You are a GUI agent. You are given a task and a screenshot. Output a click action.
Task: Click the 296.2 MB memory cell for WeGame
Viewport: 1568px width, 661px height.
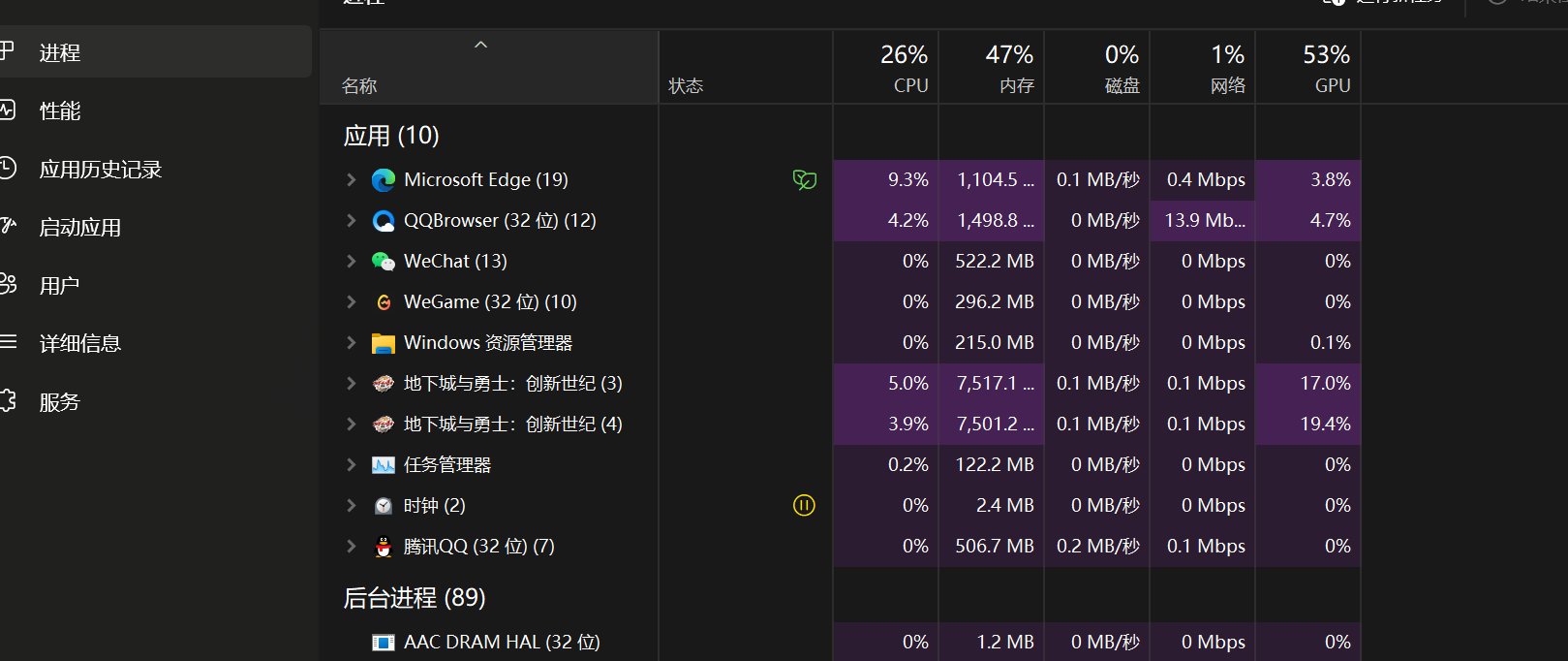(x=991, y=301)
